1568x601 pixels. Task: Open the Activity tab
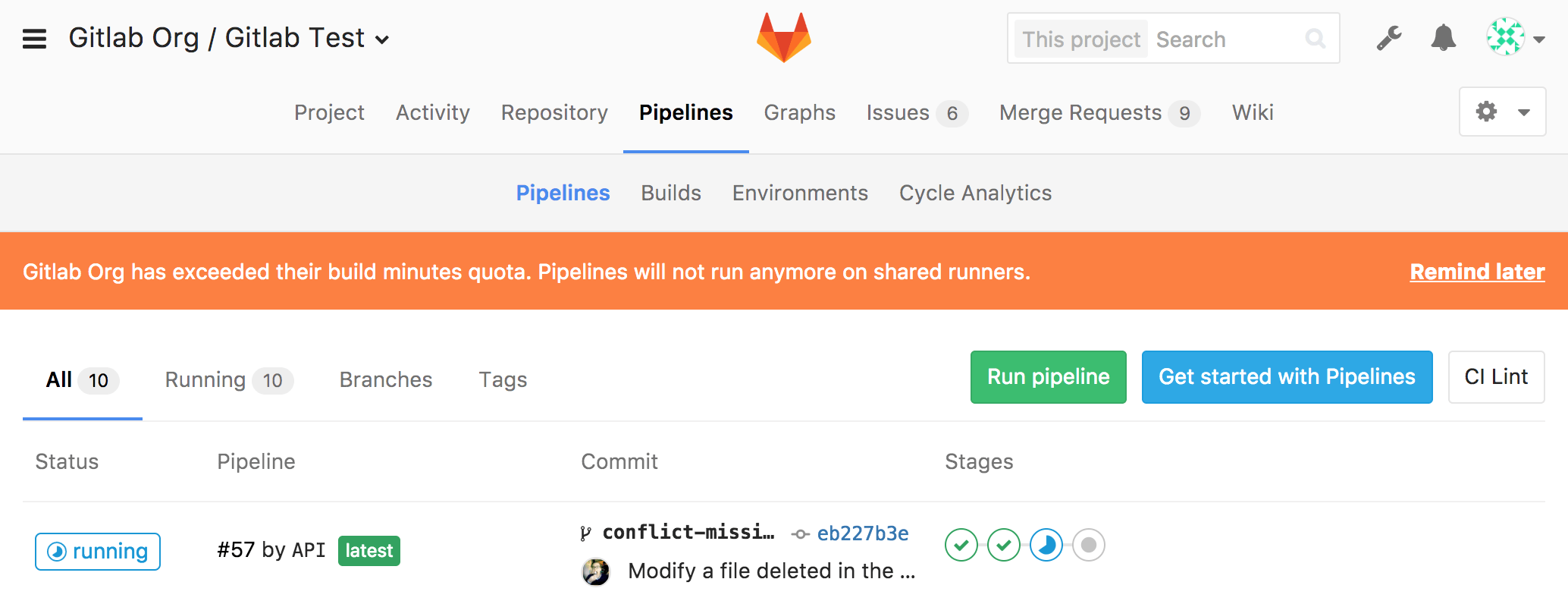[433, 112]
